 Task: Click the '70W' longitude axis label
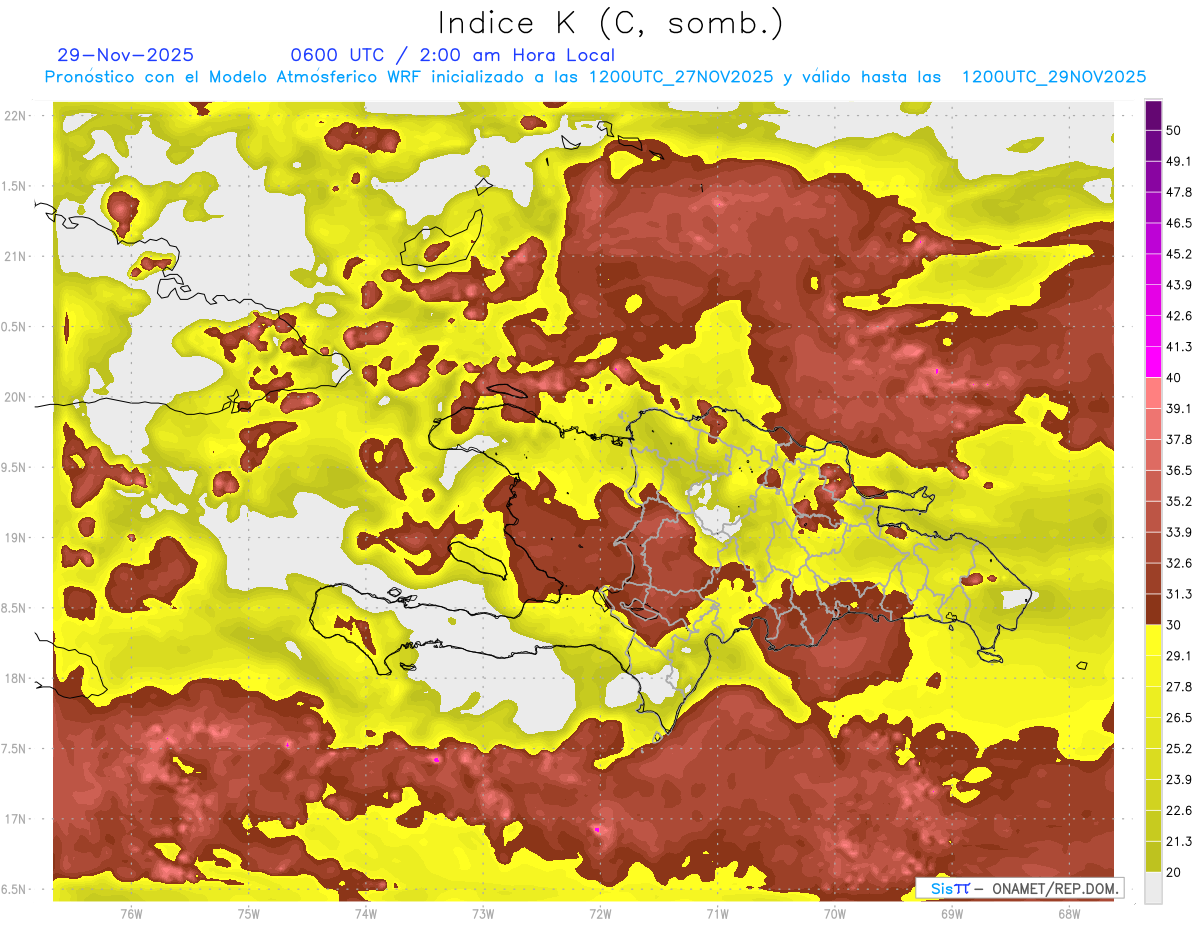pyautogui.click(x=835, y=913)
